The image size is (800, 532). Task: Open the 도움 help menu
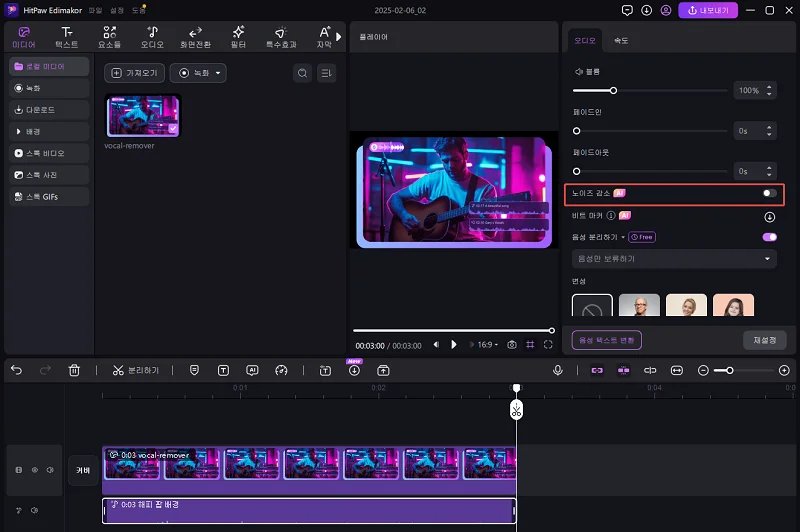[138, 10]
